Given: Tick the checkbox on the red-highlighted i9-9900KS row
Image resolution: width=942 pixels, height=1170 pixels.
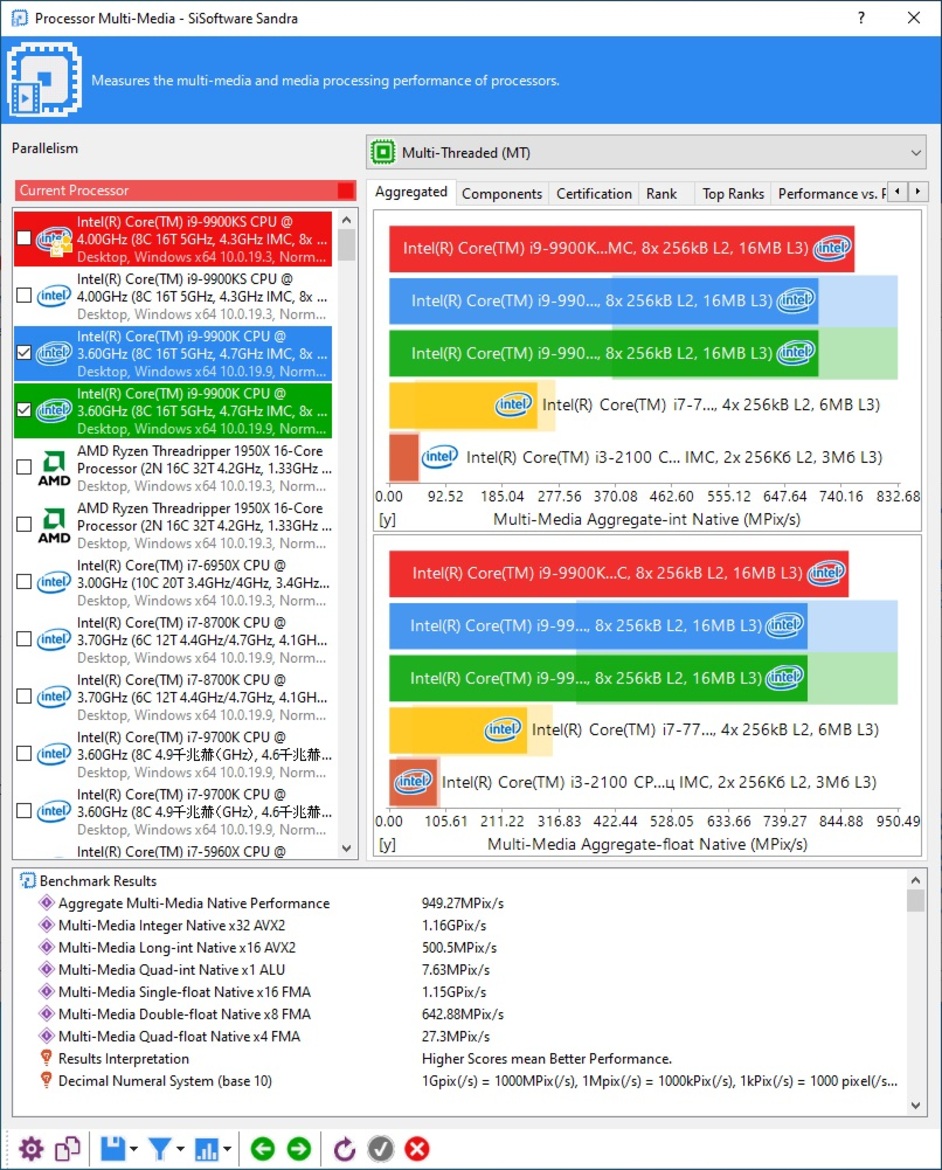Looking at the screenshot, I should [24, 238].
